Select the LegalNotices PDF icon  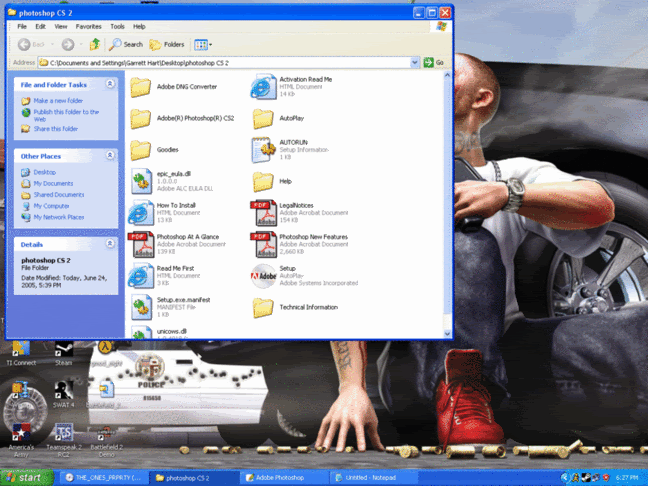click(263, 213)
